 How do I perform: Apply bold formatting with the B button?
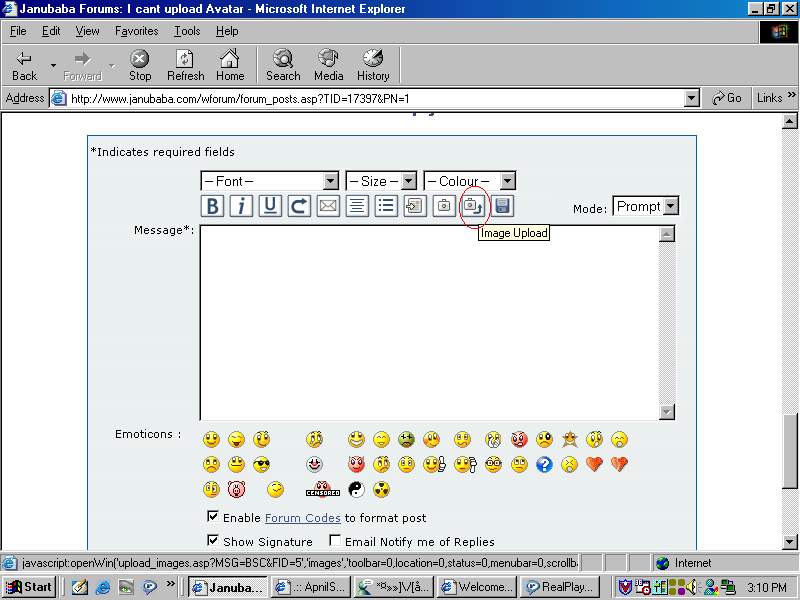(x=212, y=206)
